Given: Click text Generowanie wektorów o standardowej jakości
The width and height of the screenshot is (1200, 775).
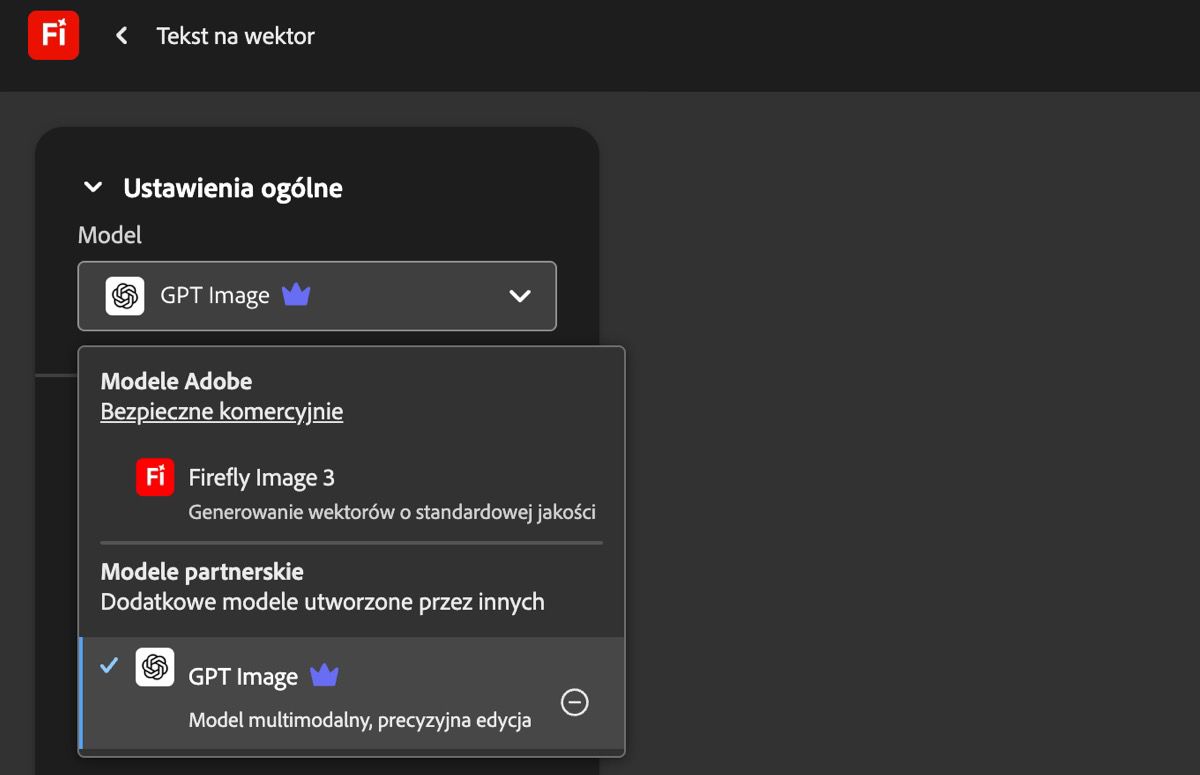Looking at the screenshot, I should (392, 513).
